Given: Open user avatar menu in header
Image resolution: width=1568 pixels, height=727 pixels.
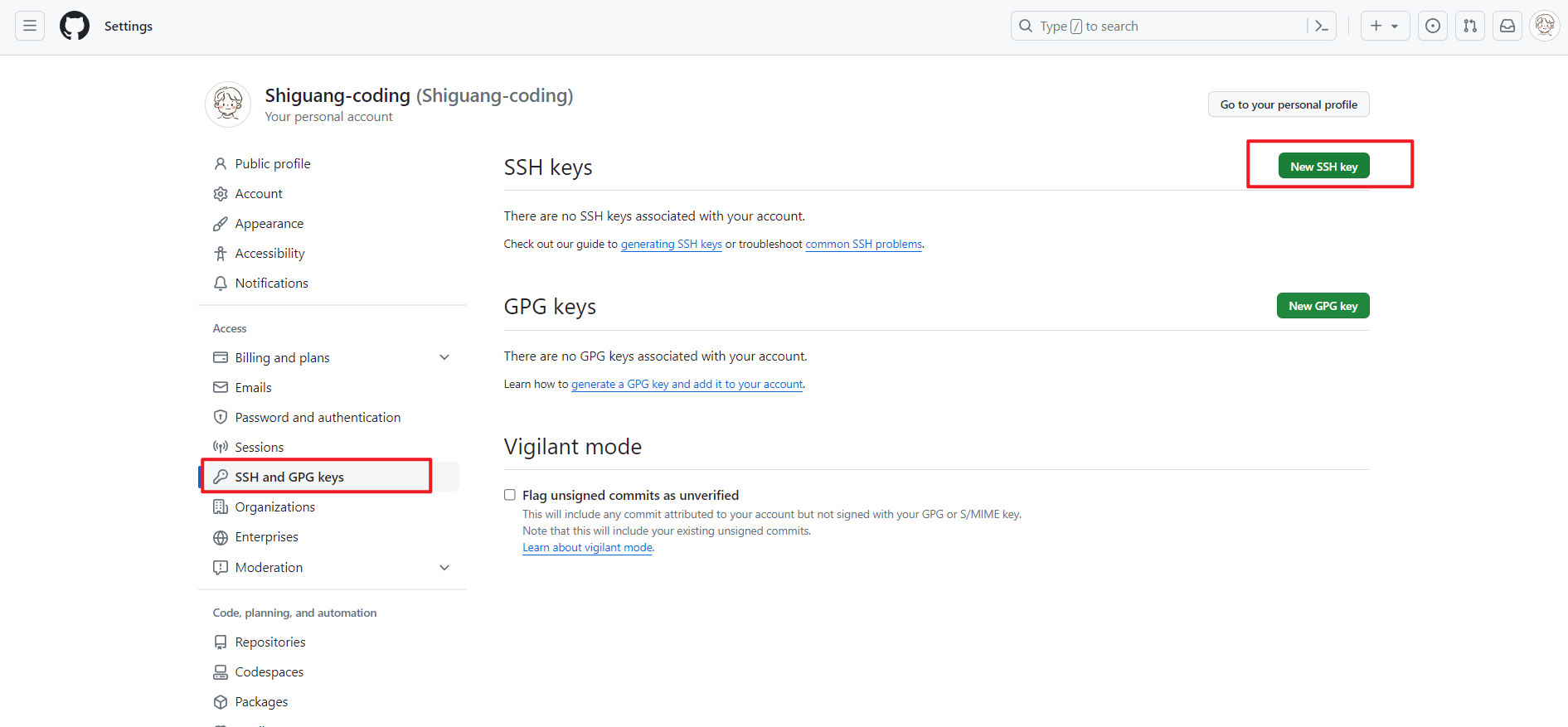Looking at the screenshot, I should click(1545, 26).
